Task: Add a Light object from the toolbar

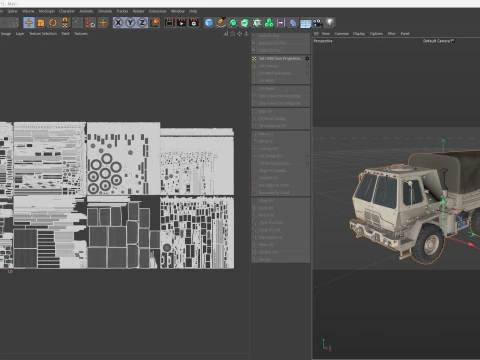Action: tap(330, 23)
